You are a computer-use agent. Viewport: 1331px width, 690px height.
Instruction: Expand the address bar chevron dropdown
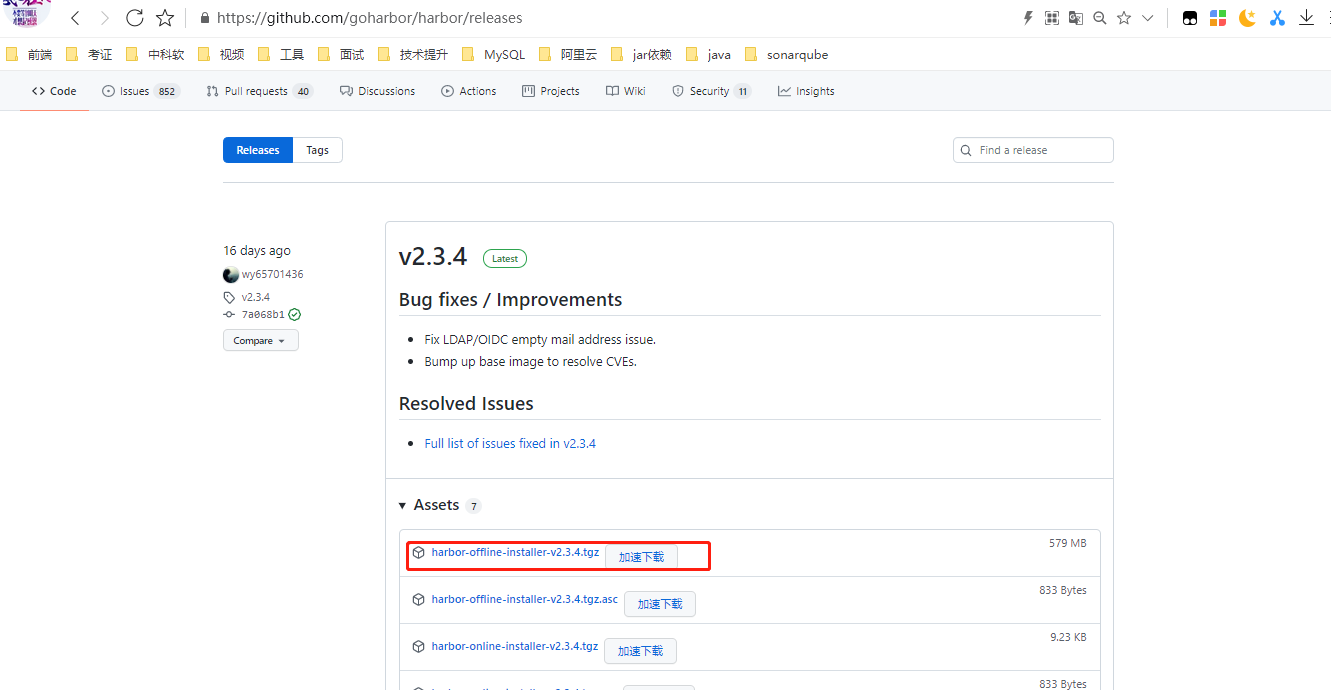(1147, 18)
